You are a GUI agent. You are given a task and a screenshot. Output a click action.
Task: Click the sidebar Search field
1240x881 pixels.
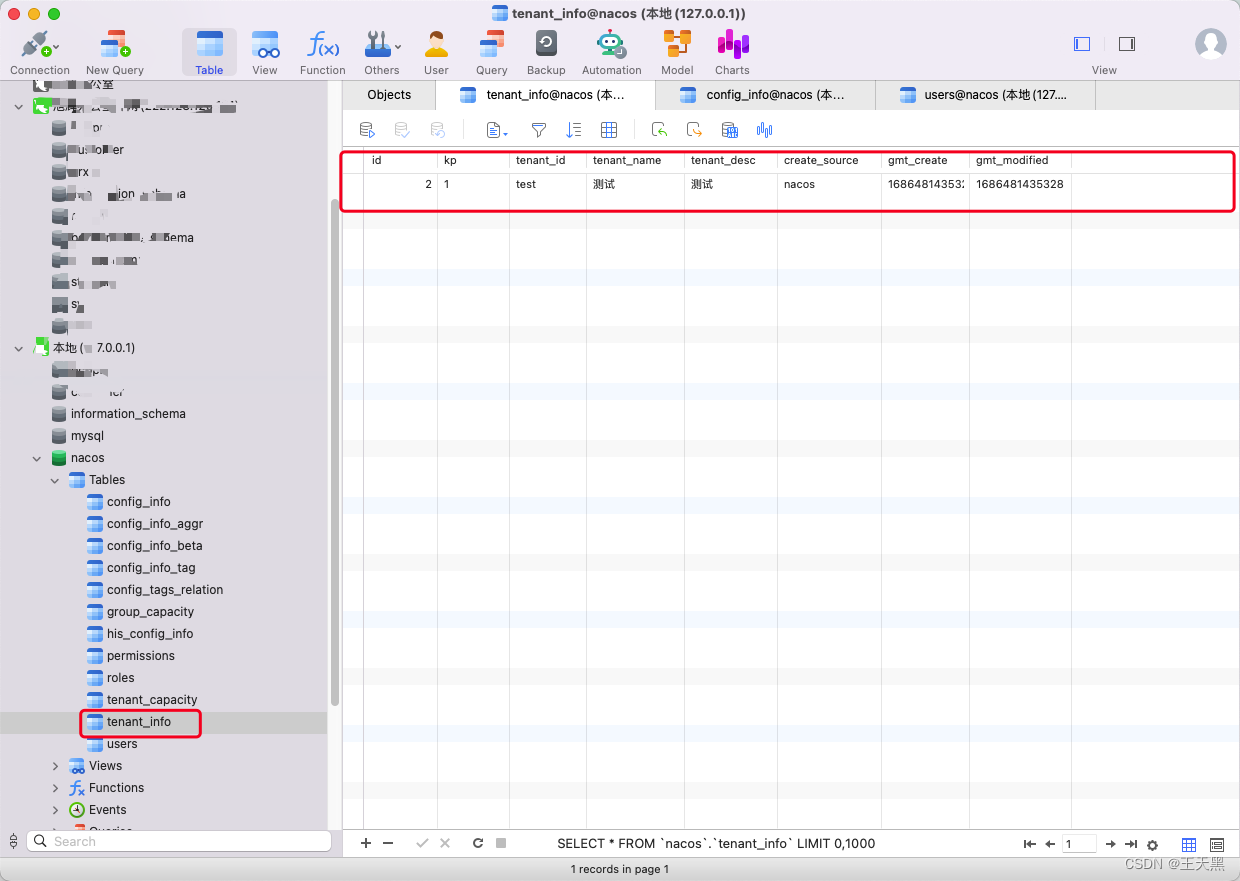[x=179, y=841]
